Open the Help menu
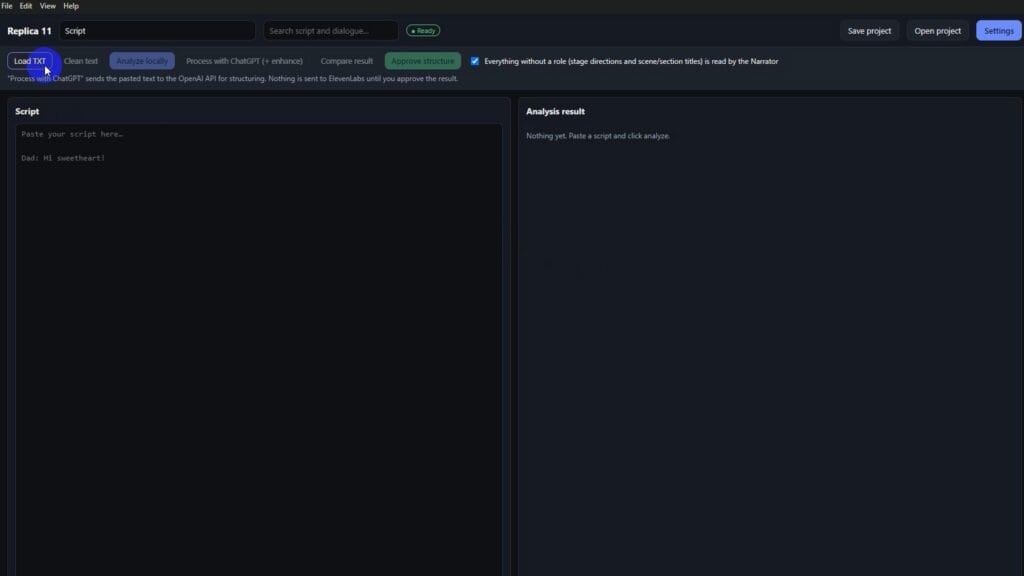Image resolution: width=1024 pixels, height=576 pixels. (71, 6)
